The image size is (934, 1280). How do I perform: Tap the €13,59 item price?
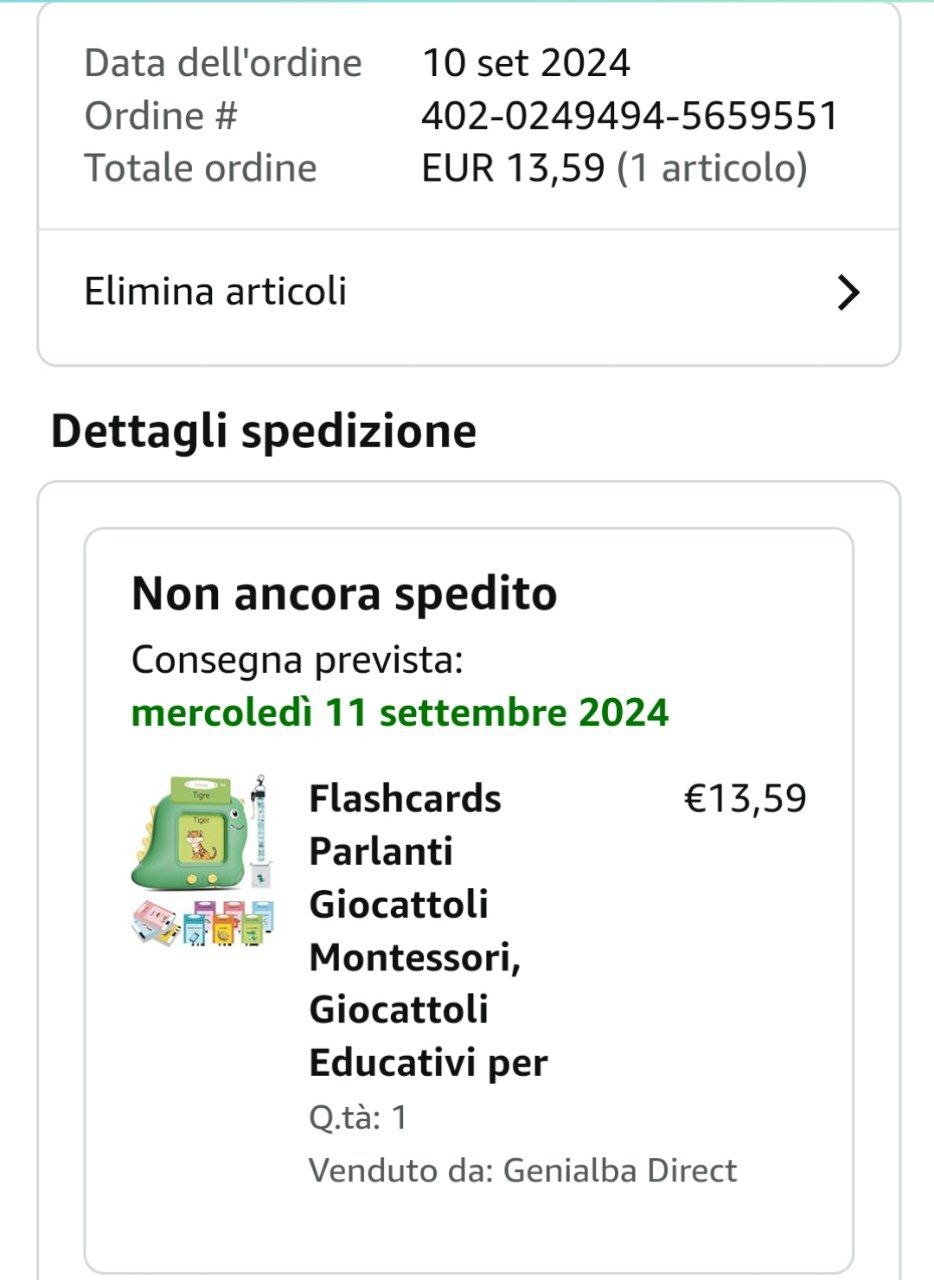point(745,799)
